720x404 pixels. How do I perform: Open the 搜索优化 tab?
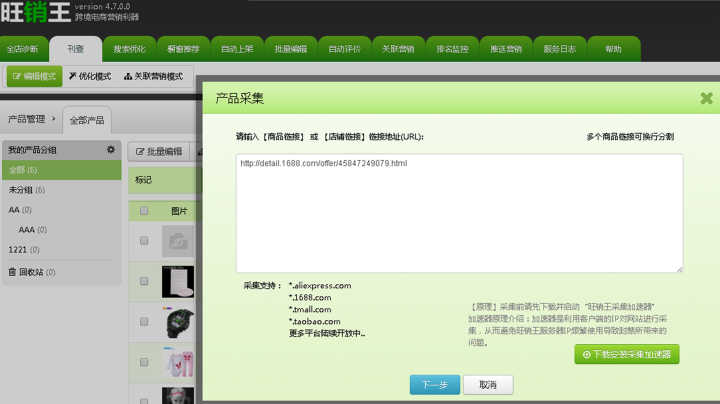click(129, 49)
